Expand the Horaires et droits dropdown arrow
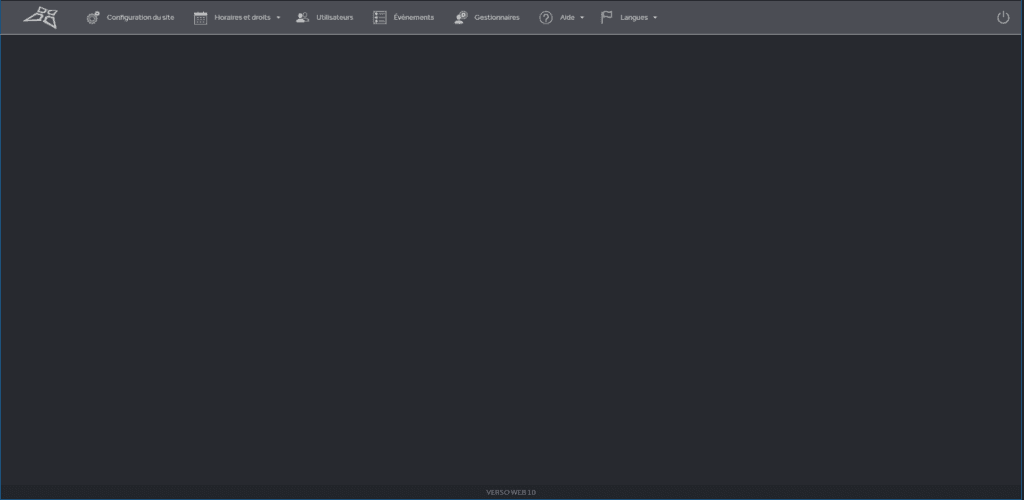Image resolution: width=1024 pixels, height=500 pixels. click(278, 18)
